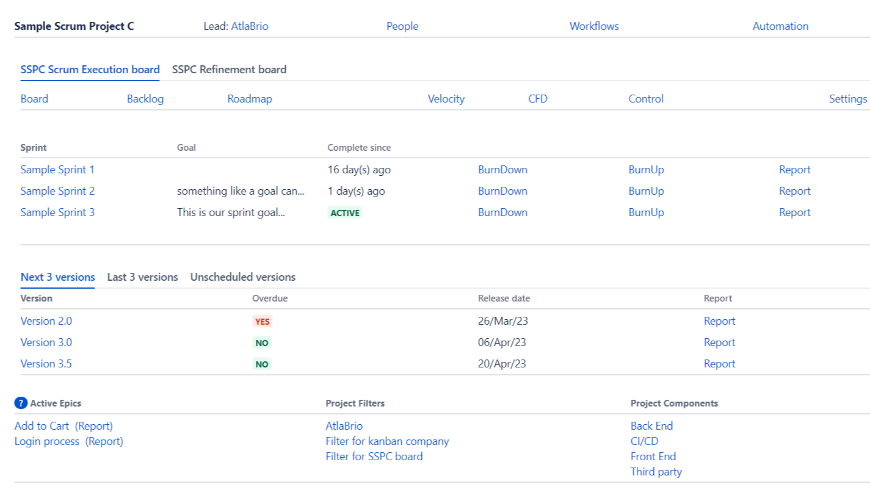View the CFD chart
870x495 pixels.
coord(538,99)
